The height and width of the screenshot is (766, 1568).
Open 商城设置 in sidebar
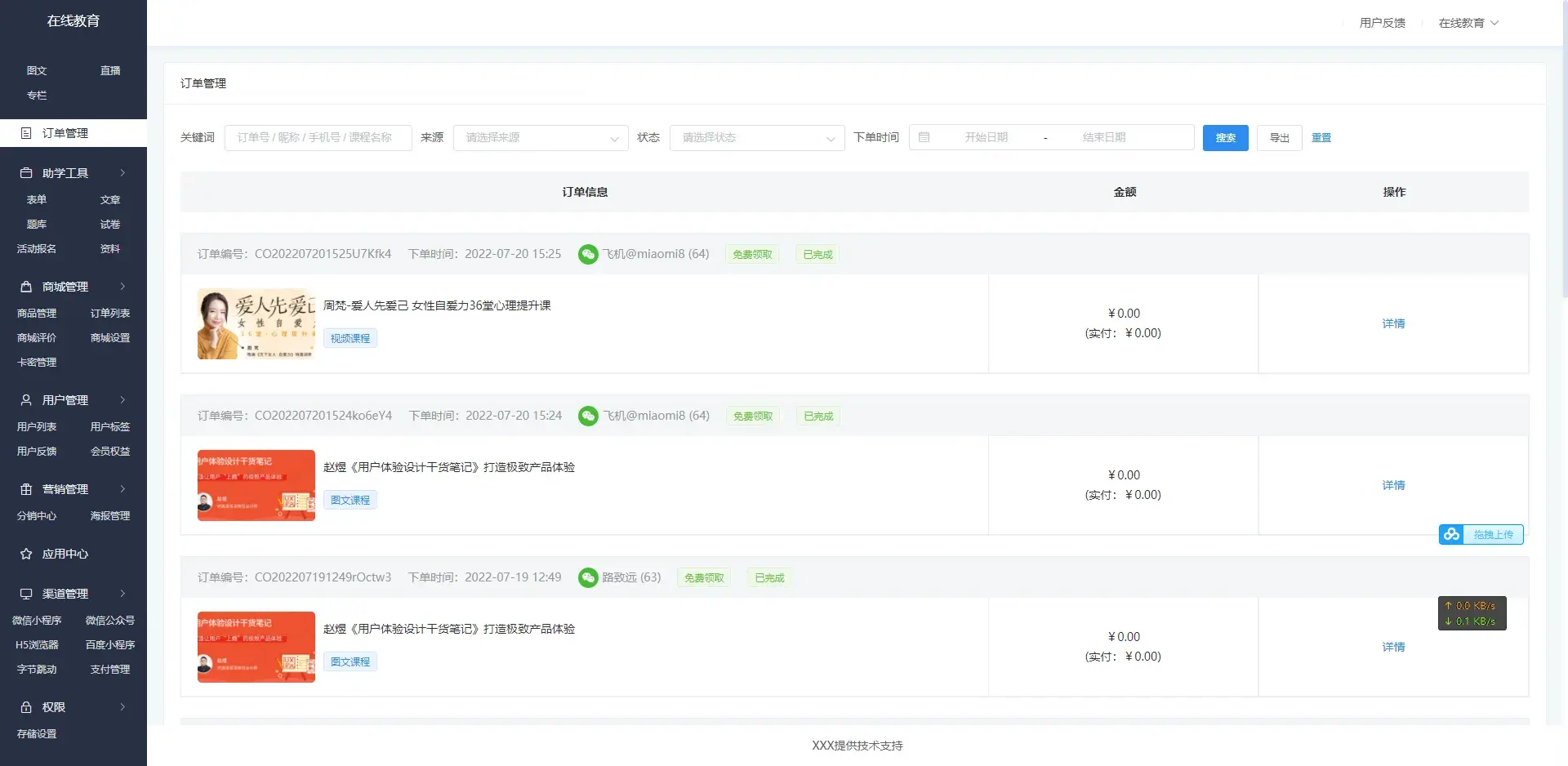[110, 338]
